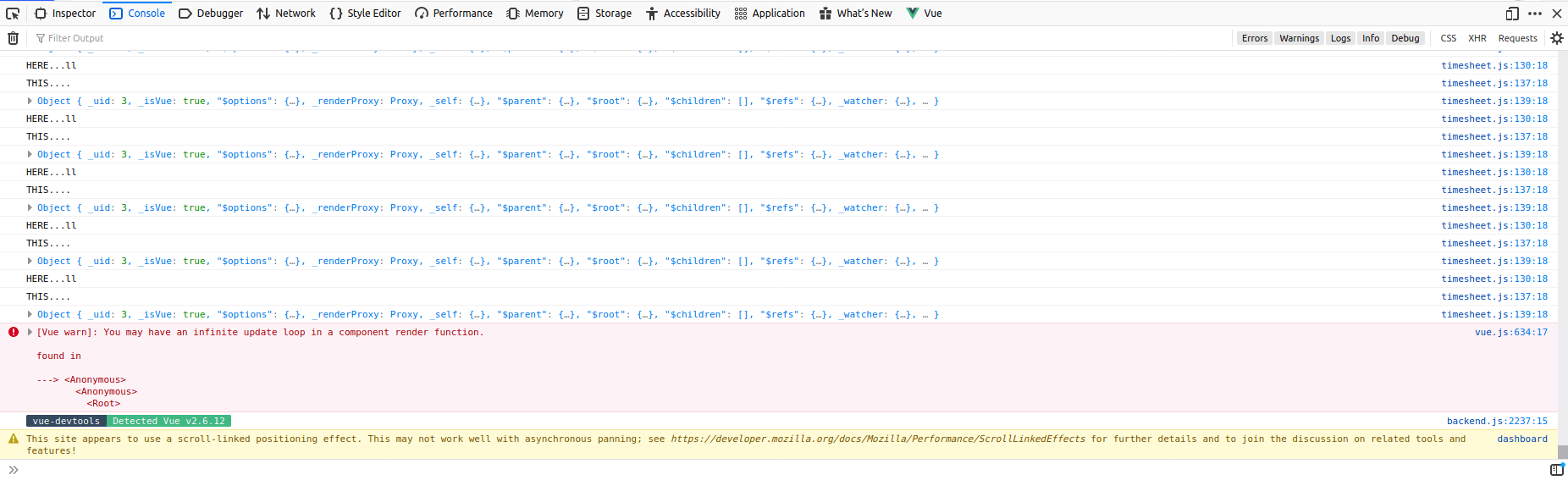Open the What's New tab
Image resolution: width=1568 pixels, height=497 pixels.
[x=855, y=14]
